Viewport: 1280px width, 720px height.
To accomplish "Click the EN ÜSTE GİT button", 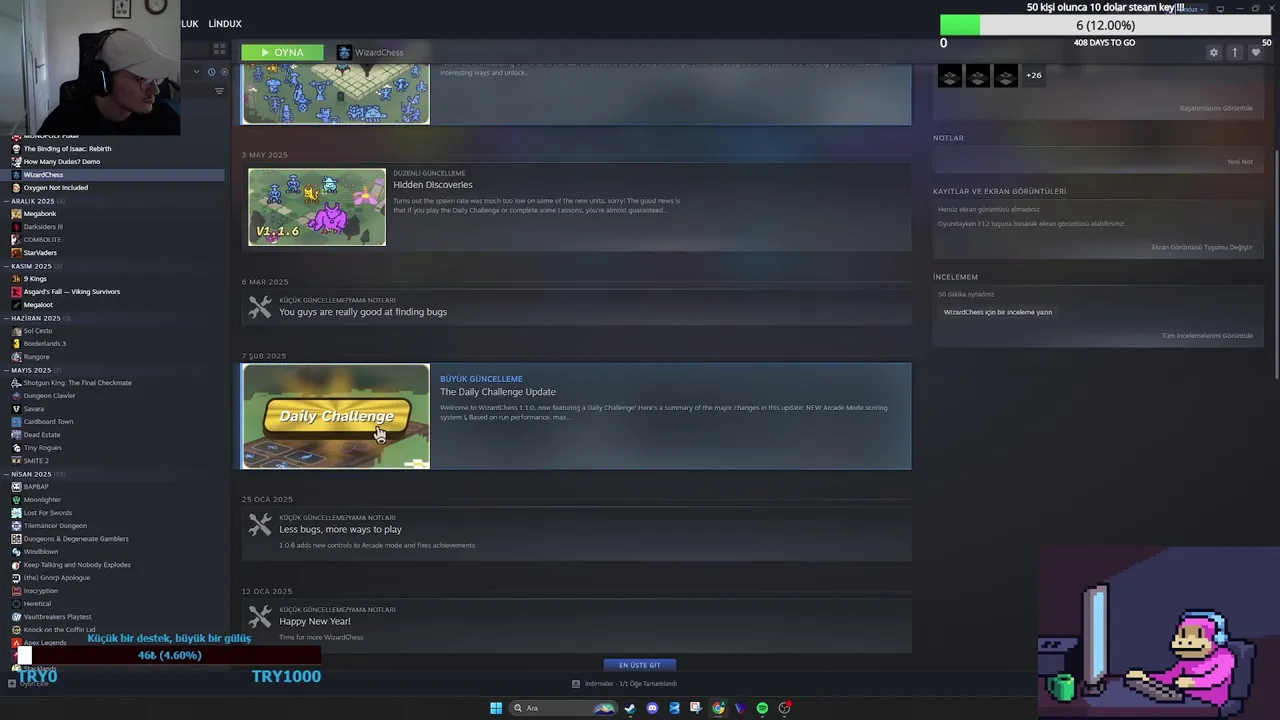I will pos(640,665).
